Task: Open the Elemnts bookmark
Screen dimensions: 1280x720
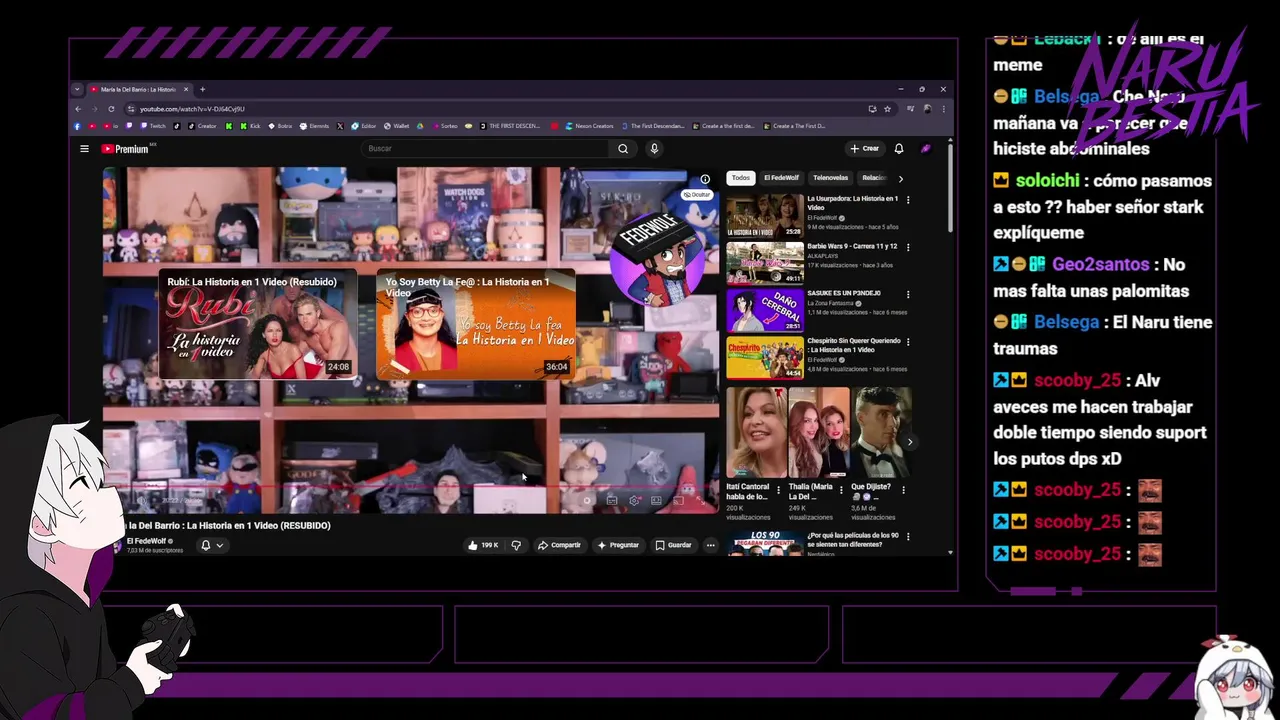Action: click(x=314, y=126)
